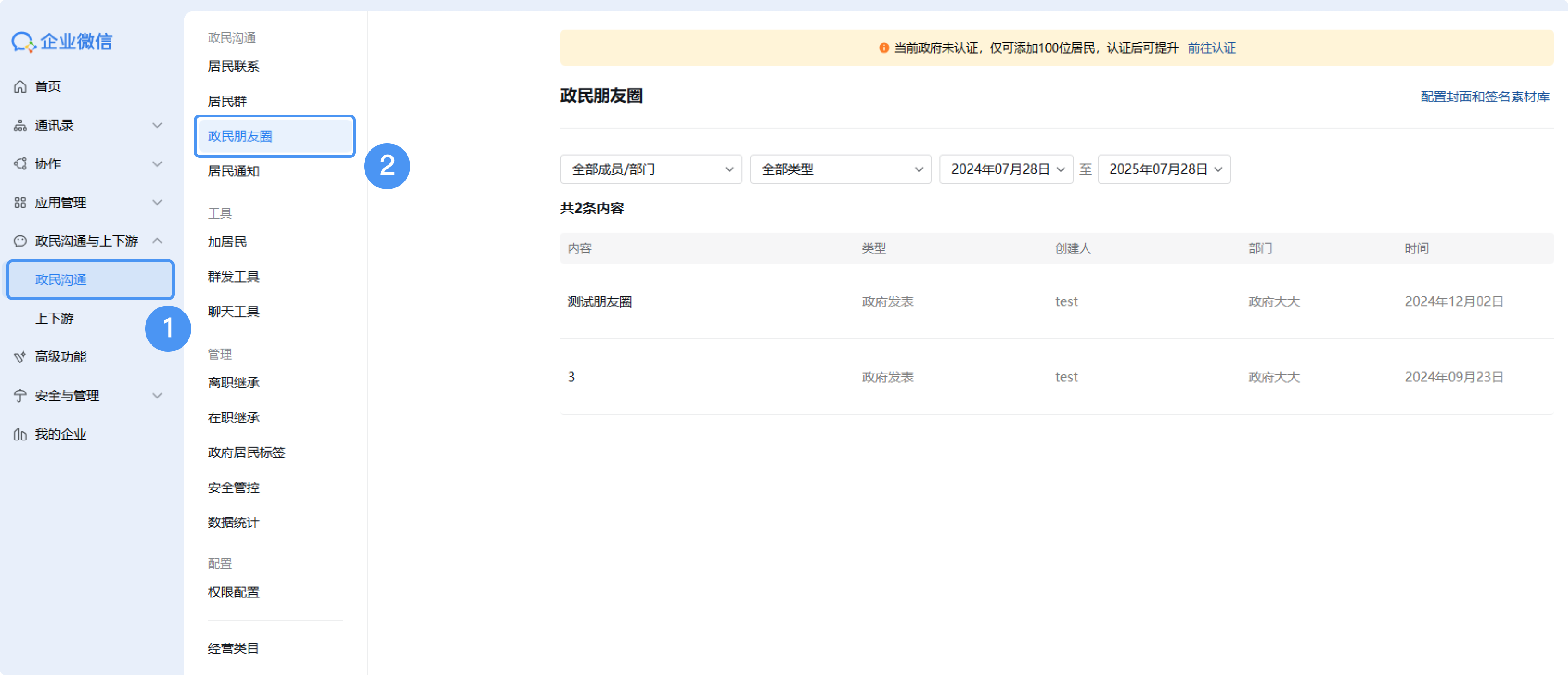Open 我的企业 menu item
This screenshot has height=675, width=1568.
coord(60,434)
